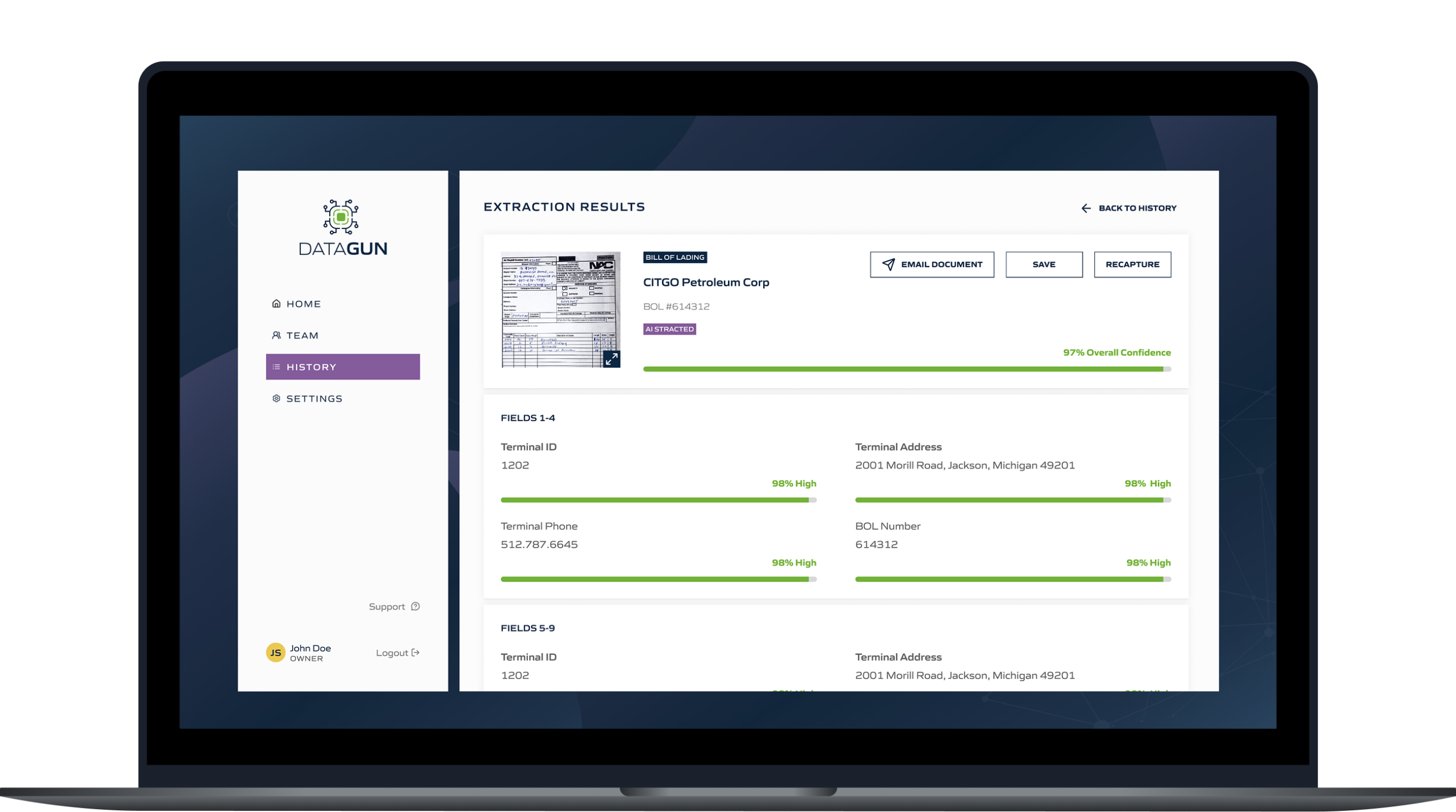Click the Support question mark icon
The image size is (1456, 812).
pyautogui.click(x=416, y=607)
